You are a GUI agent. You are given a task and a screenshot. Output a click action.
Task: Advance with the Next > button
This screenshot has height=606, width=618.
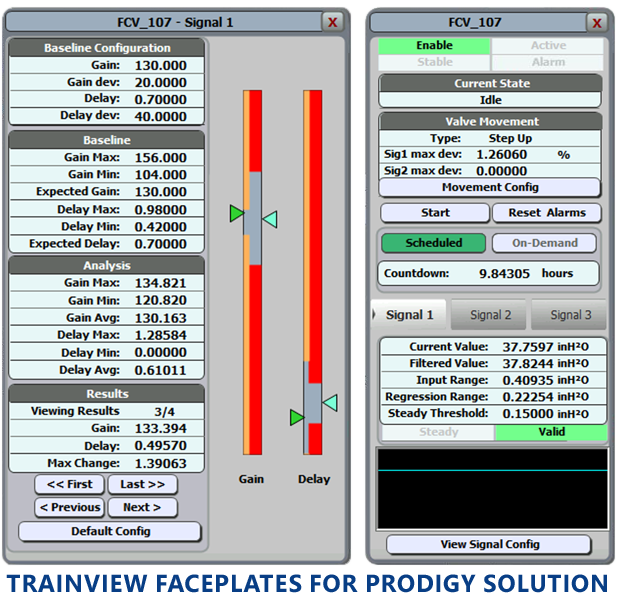click(x=142, y=507)
